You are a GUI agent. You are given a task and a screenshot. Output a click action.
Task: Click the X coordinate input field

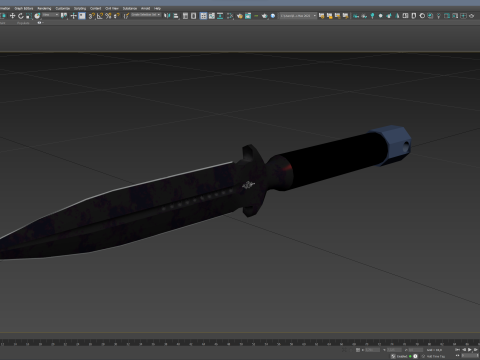tap(373, 350)
